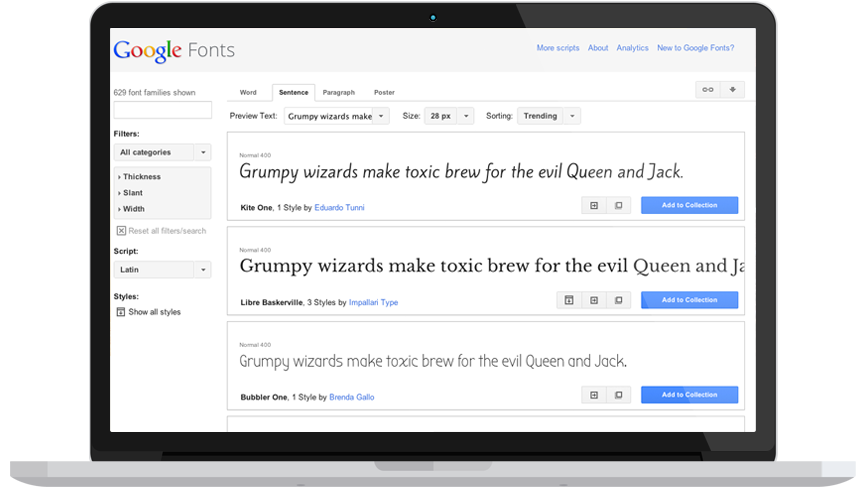The height and width of the screenshot is (494, 865).
Task: Select the Sentence tab
Action: pyautogui.click(x=293, y=92)
